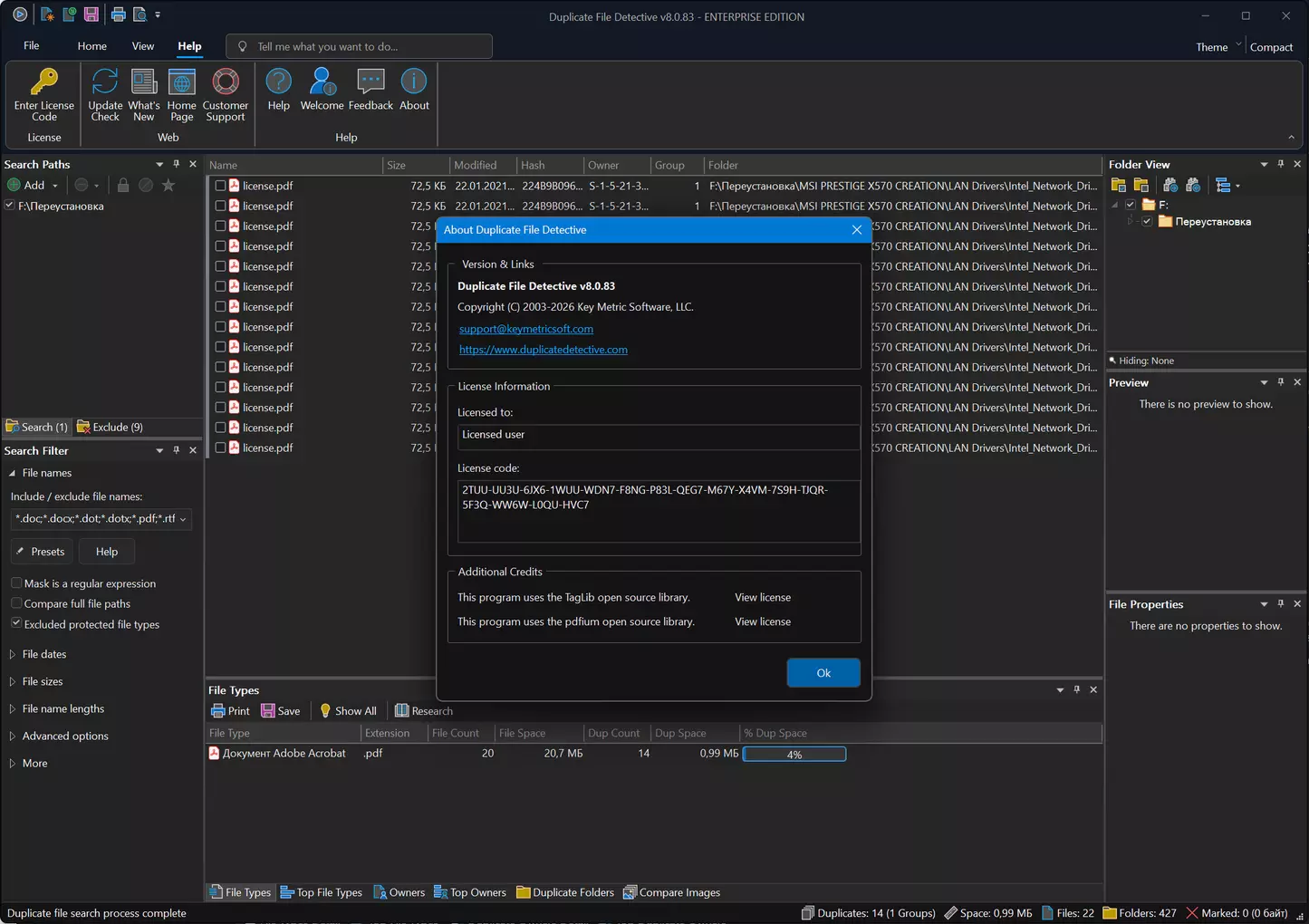Open the Theme dropdown
1309x924 pixels.
tap(1218, 47)
